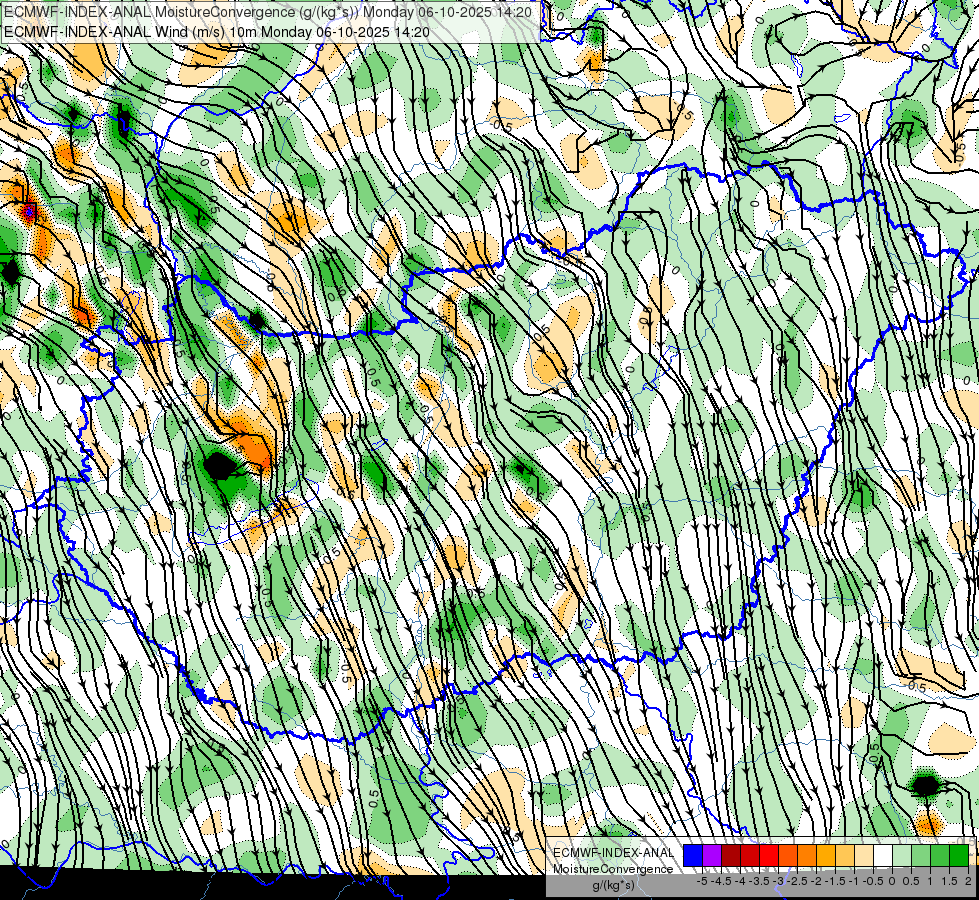Click the 0.5 legend scale value
Image resolution: width=979 pixels, height=900 pixels.
tap(911, 881)
